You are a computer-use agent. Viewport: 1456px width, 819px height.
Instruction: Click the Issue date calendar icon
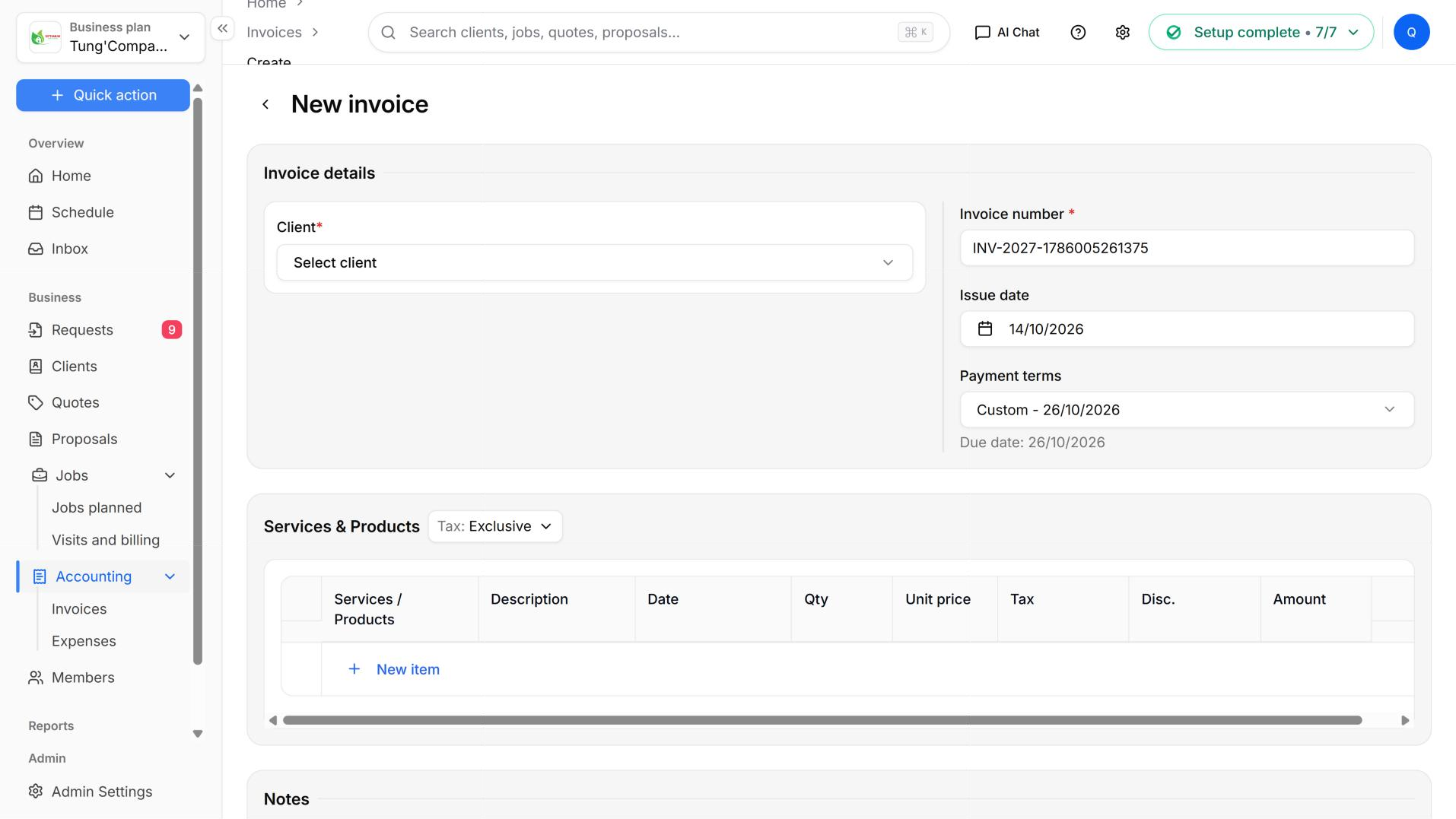pos(985,329)
